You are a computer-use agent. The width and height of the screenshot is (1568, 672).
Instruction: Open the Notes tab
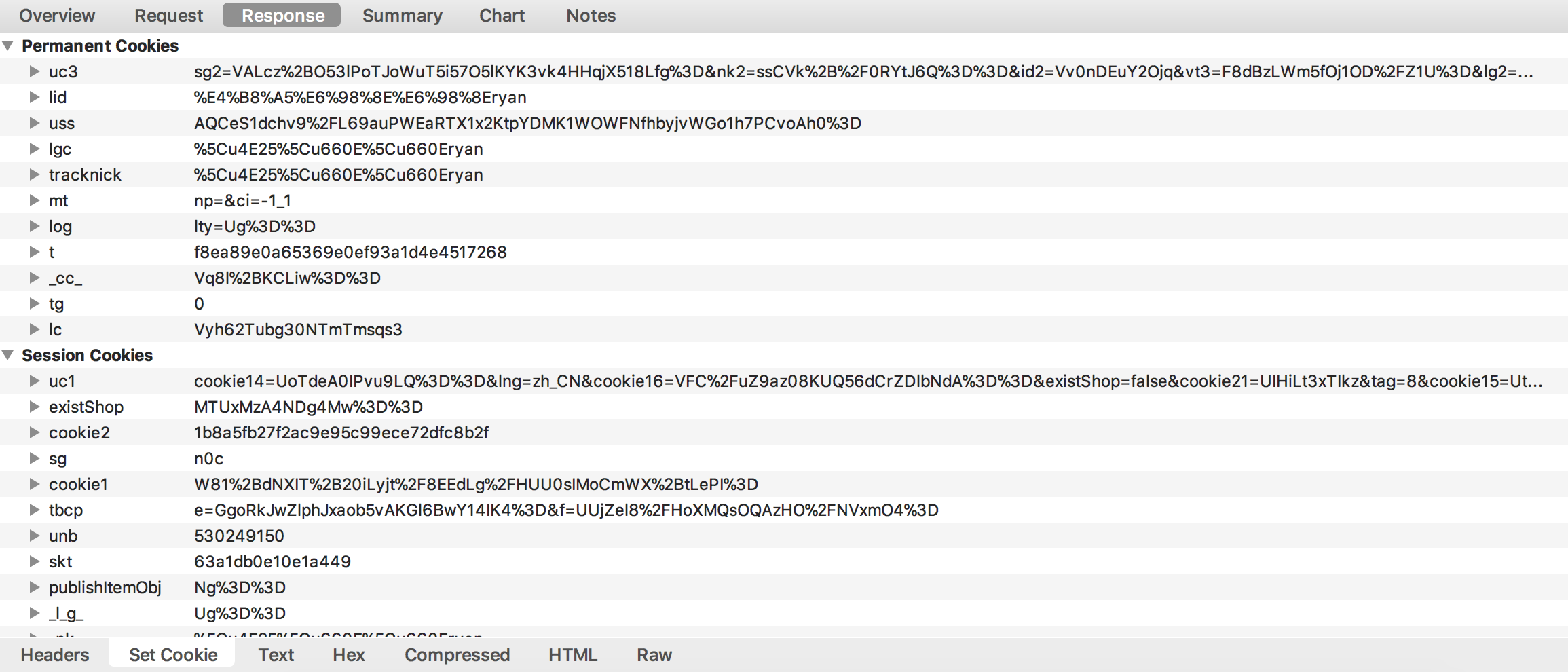[591, 16]
